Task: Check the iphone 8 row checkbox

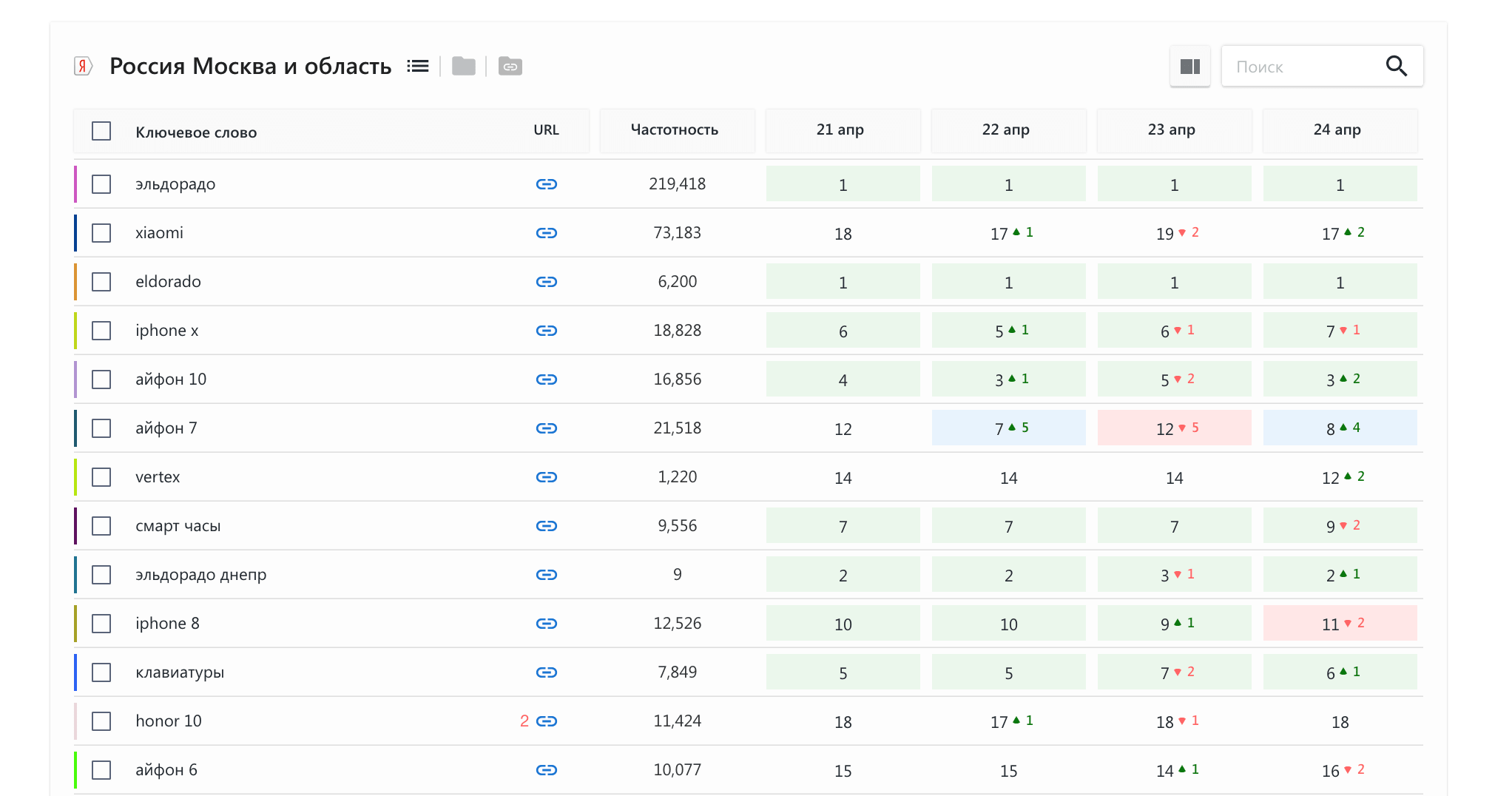Action: [x=101, y=624]
